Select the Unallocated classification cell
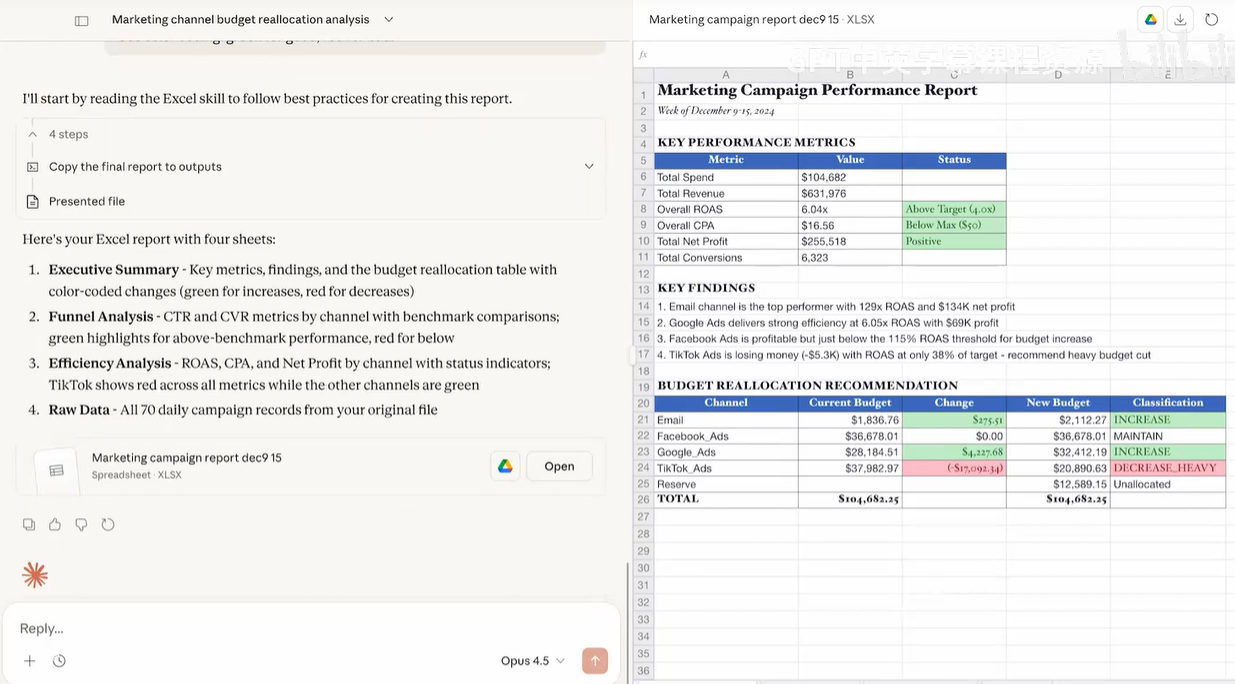Image resolution: width=1235 pixels, height=684 pixels. 1168,484
